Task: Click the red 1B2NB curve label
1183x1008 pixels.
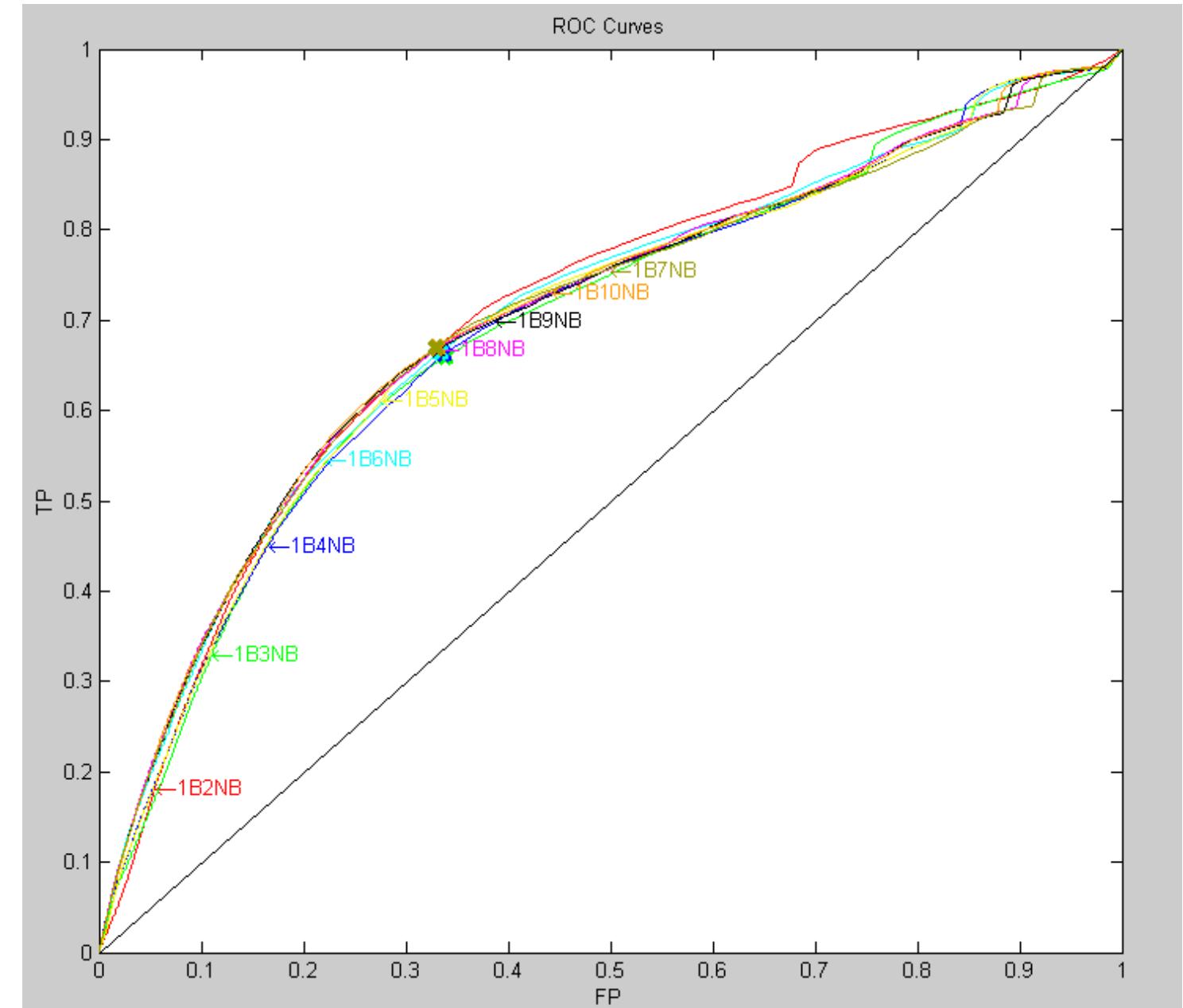Action: [x=208, y=789]
